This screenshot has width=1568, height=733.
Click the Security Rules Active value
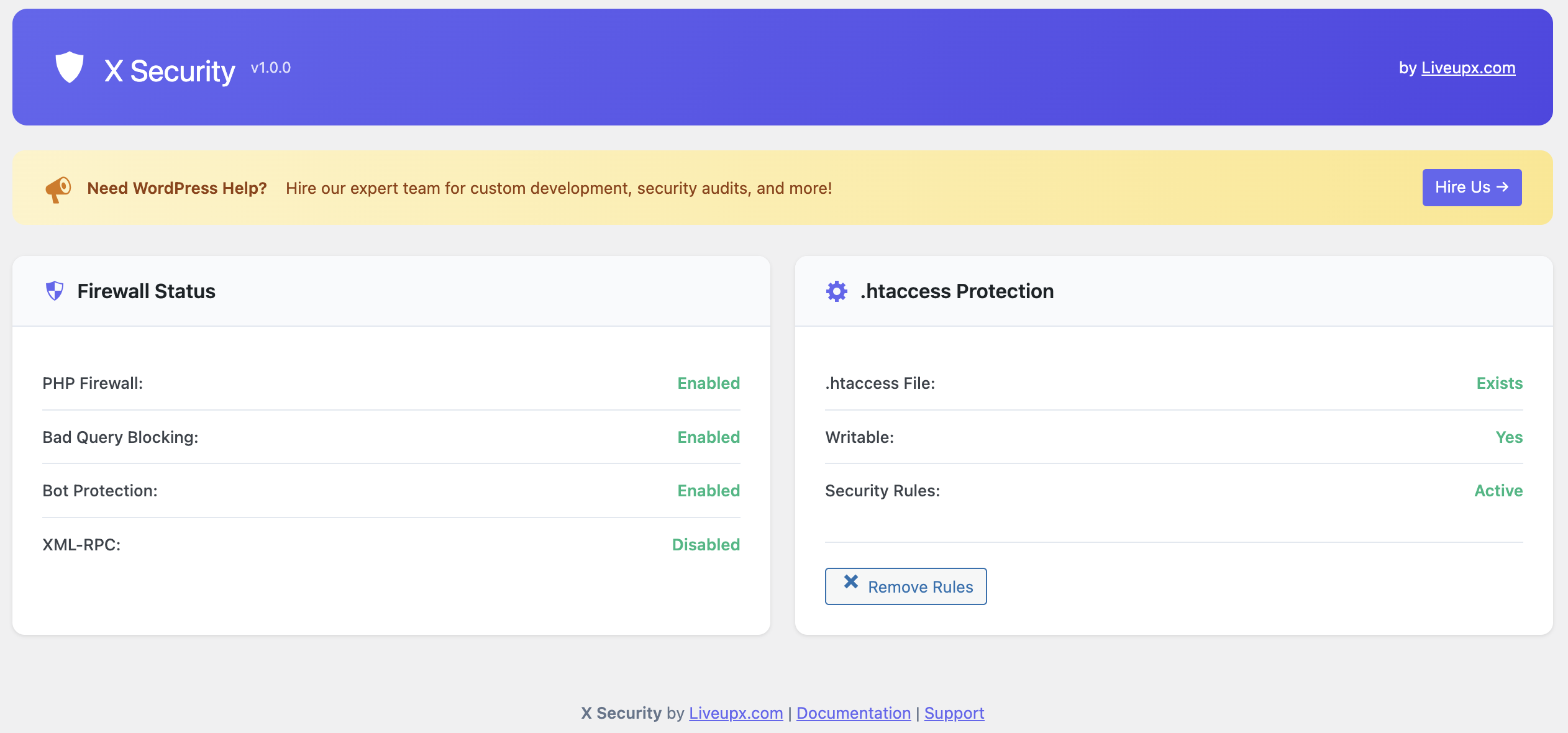coord(1498,491)
